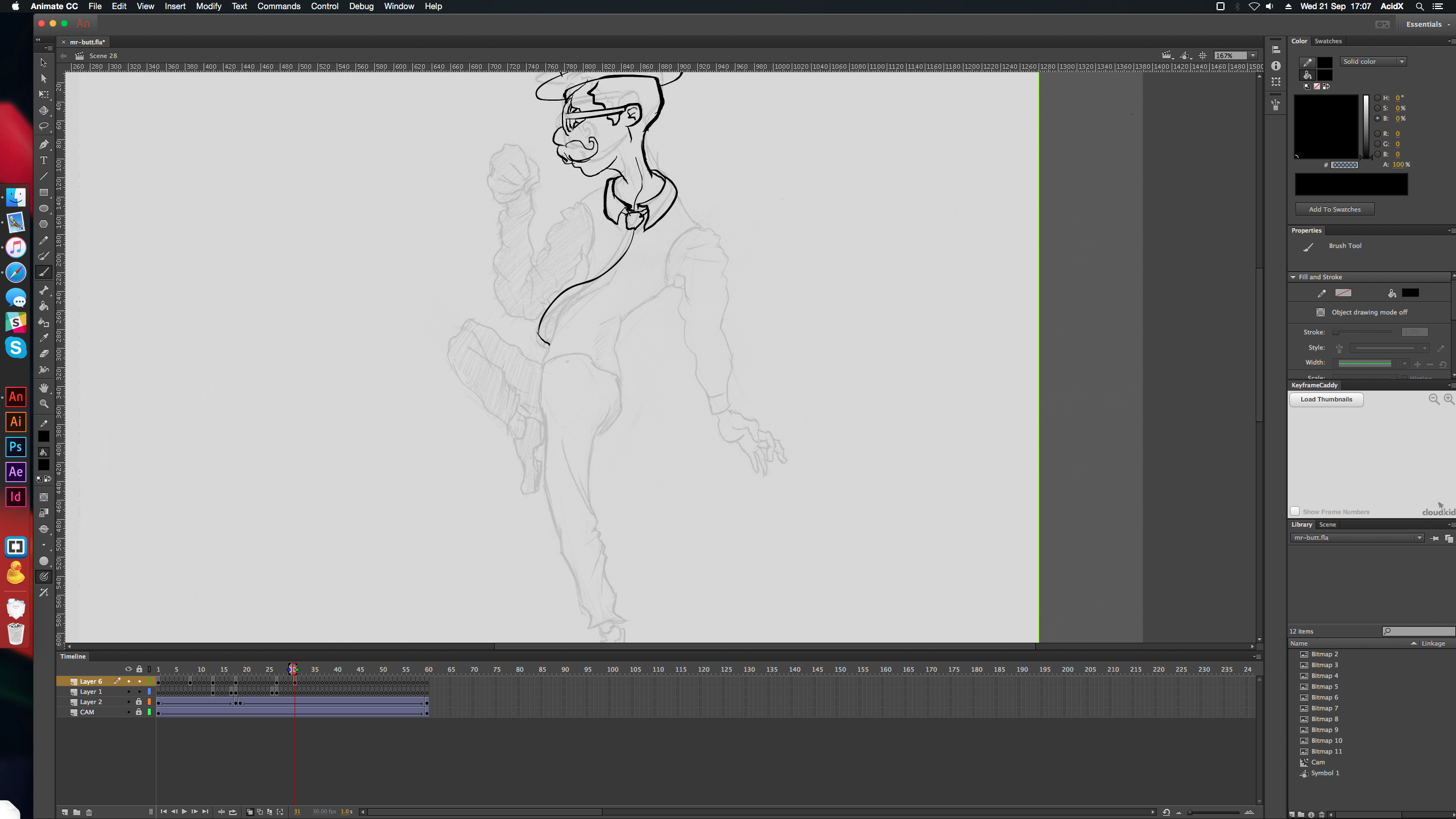Select the H hue radio button
The height and width of the screenshot is (819, 1456).
pyautogui.click(x=1378, y=98)
